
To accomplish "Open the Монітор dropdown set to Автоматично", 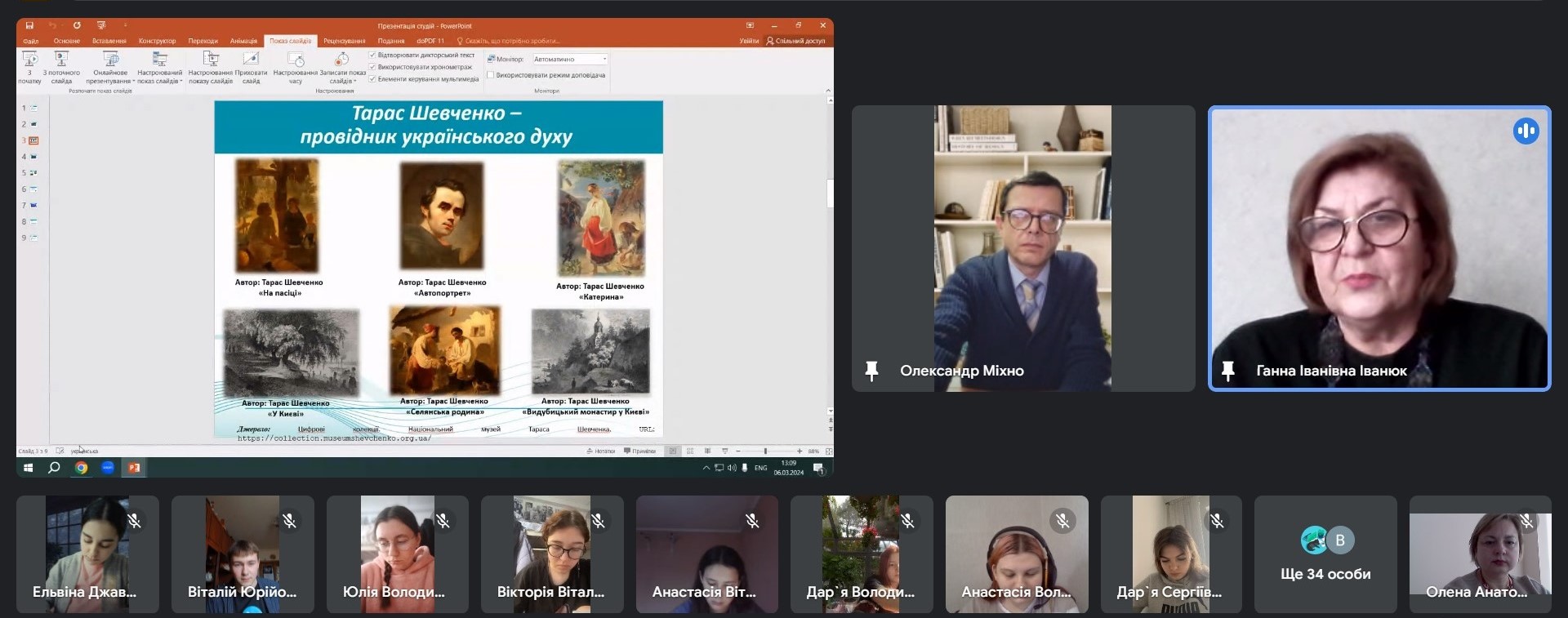I will point(604,59).
